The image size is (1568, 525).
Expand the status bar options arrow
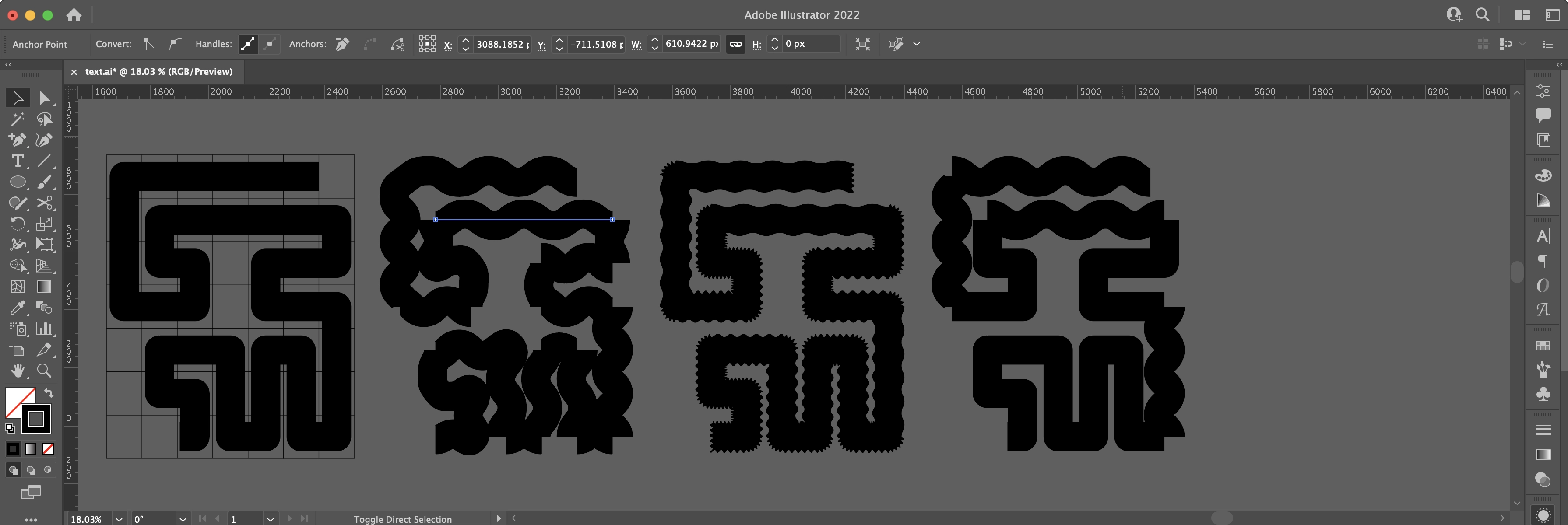(x=499, y=518)
